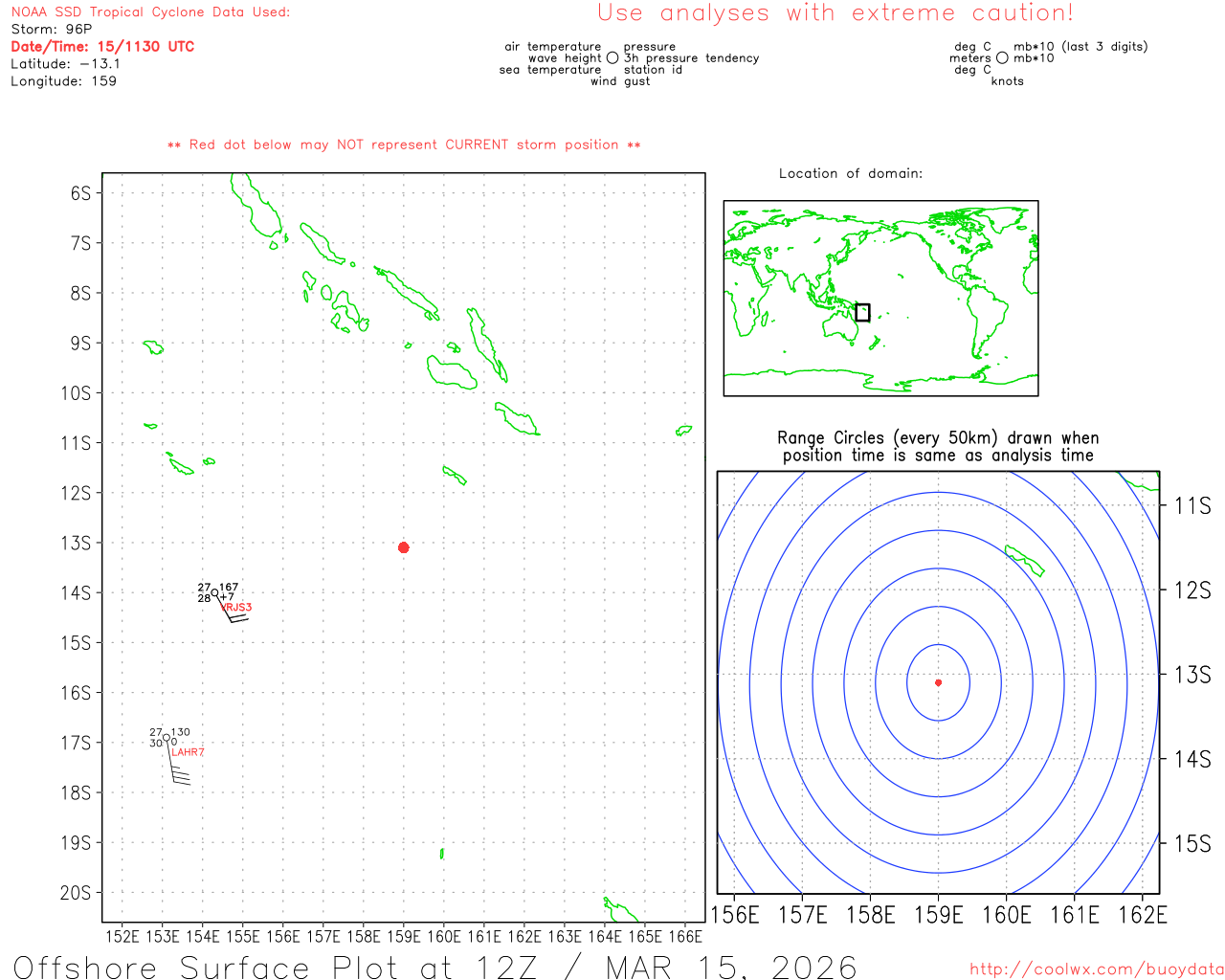Click the 'Latitude: -13.1' line
1225x980 pixels.
(x=65, y=64)
